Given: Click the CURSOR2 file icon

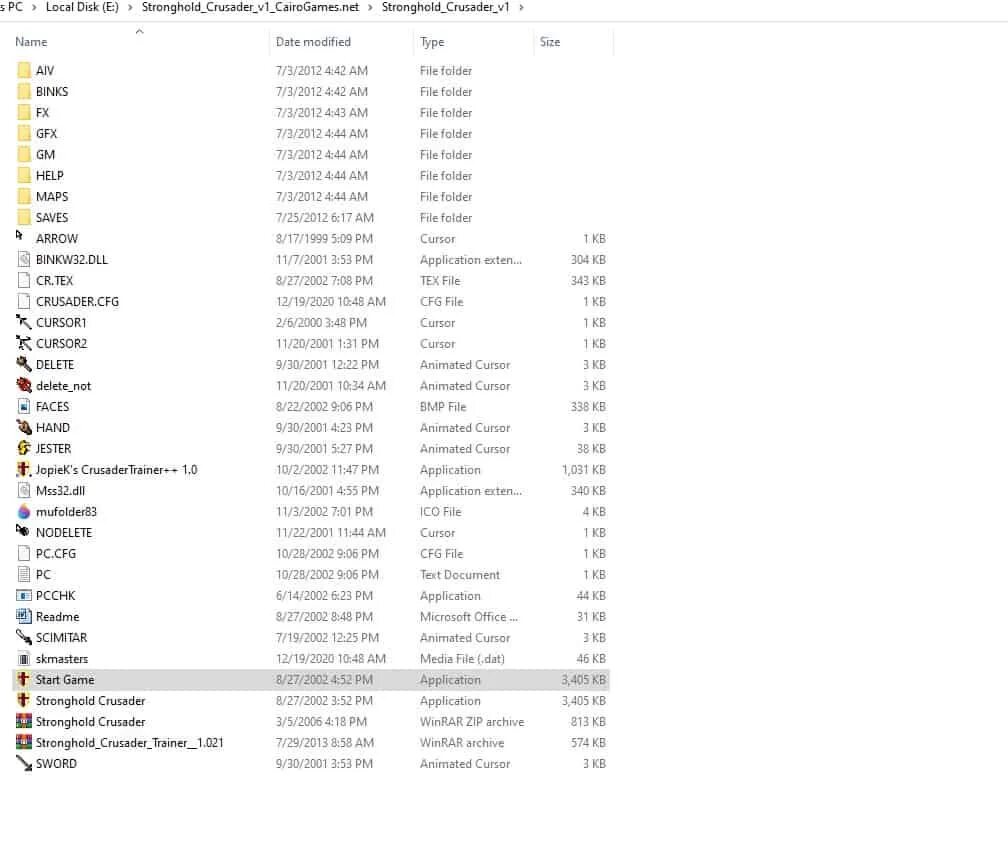Looking at the screenshot, I should [24, 343].
